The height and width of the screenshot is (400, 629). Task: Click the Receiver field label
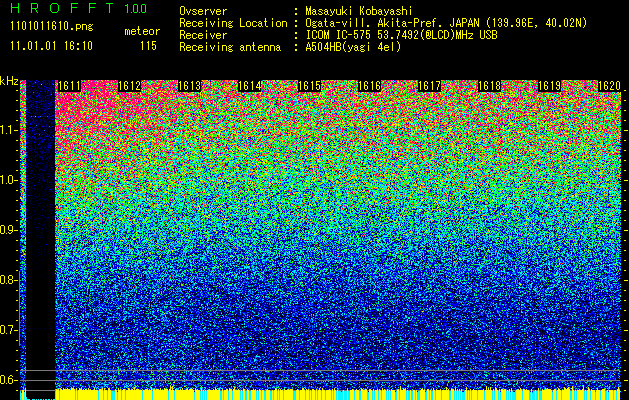coord(203,35)
